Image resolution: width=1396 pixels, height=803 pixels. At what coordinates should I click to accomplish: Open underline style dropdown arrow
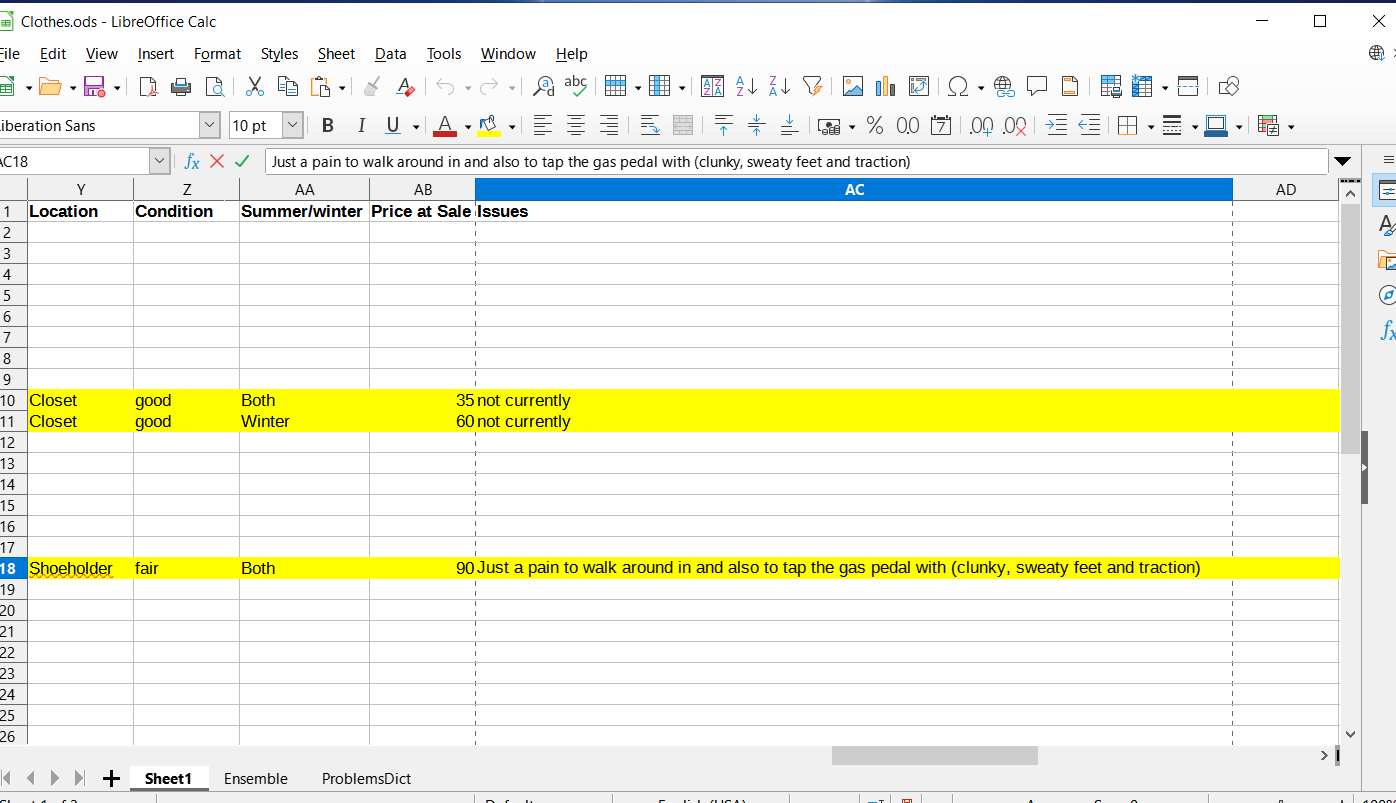click(x=416, y=126)
